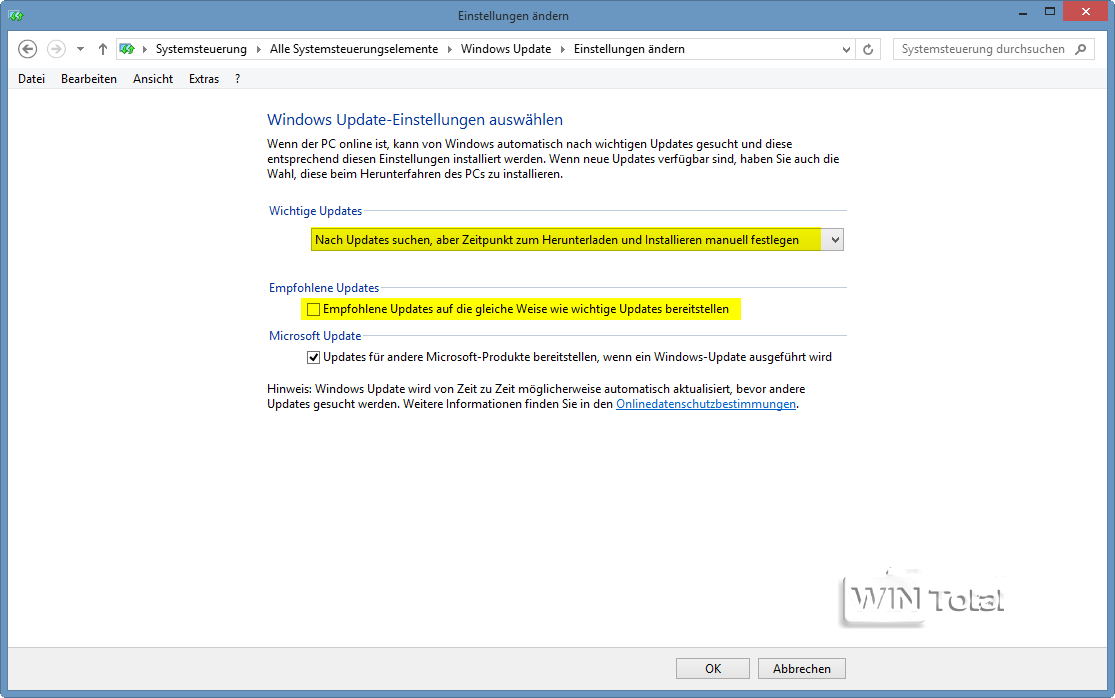The width and height of the screenshot is (1115, 698).
Task: Click the Wichtige Updates section label
Action: [x=316, y=211]
